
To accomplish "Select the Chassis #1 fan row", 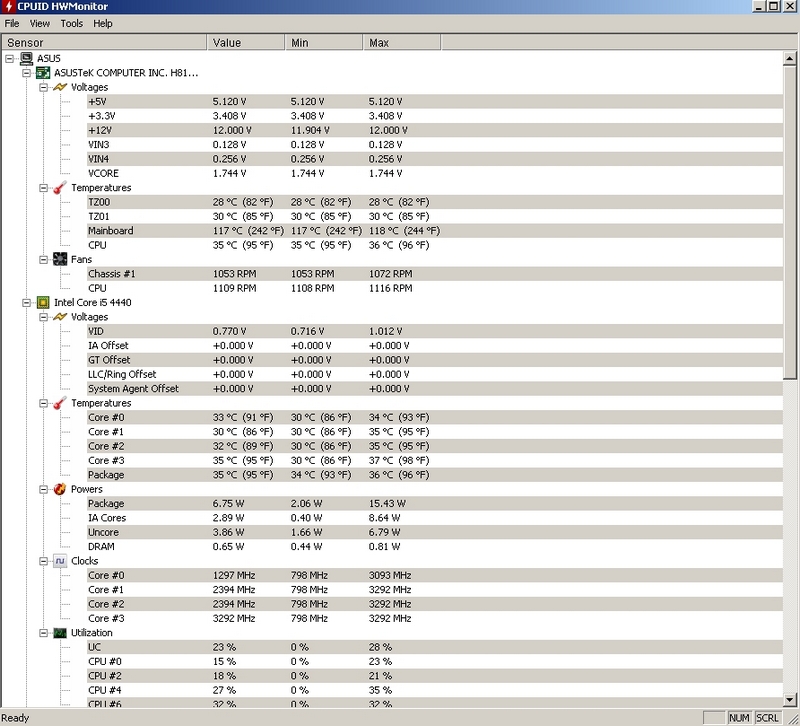I will pos(435,274).
